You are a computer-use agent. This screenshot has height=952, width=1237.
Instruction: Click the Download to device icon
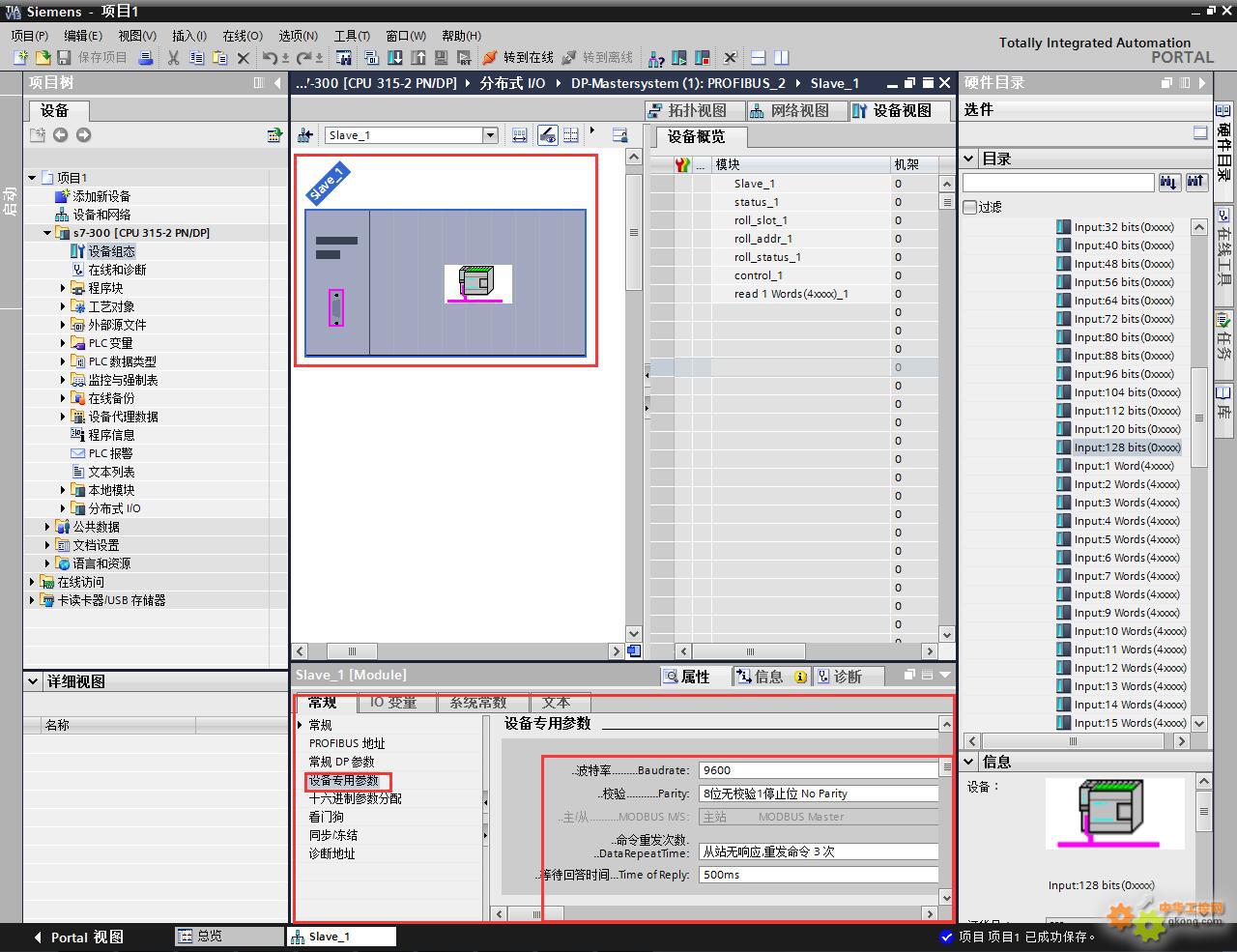[395, 58]
